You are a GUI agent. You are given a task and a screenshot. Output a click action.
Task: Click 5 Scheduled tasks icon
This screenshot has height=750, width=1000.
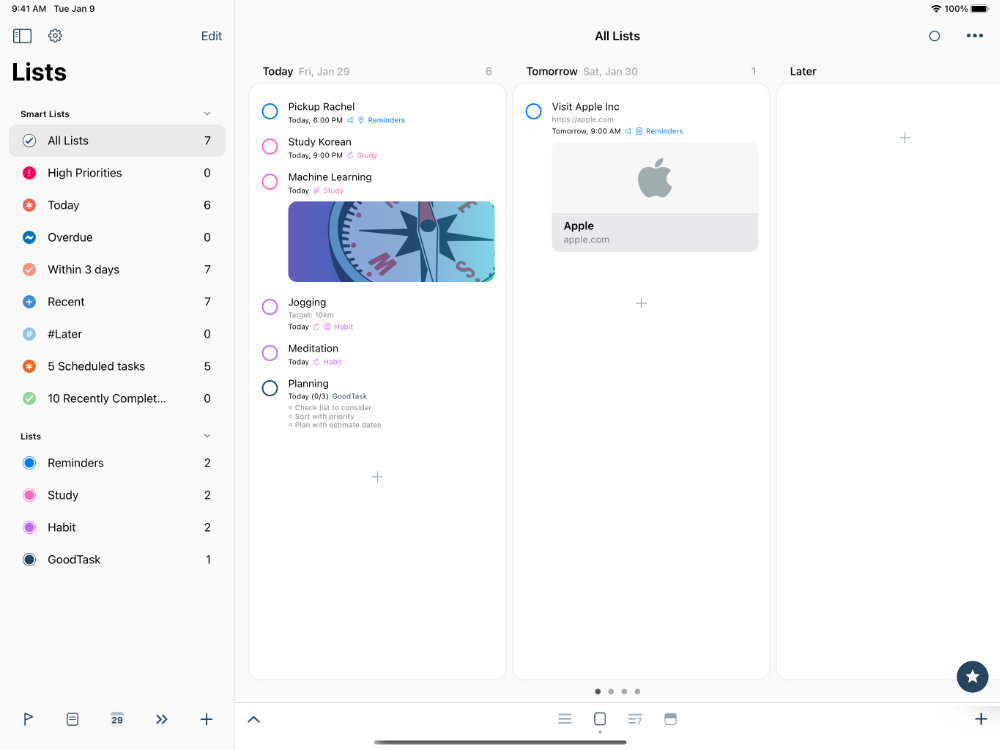(x=29, y=366)
